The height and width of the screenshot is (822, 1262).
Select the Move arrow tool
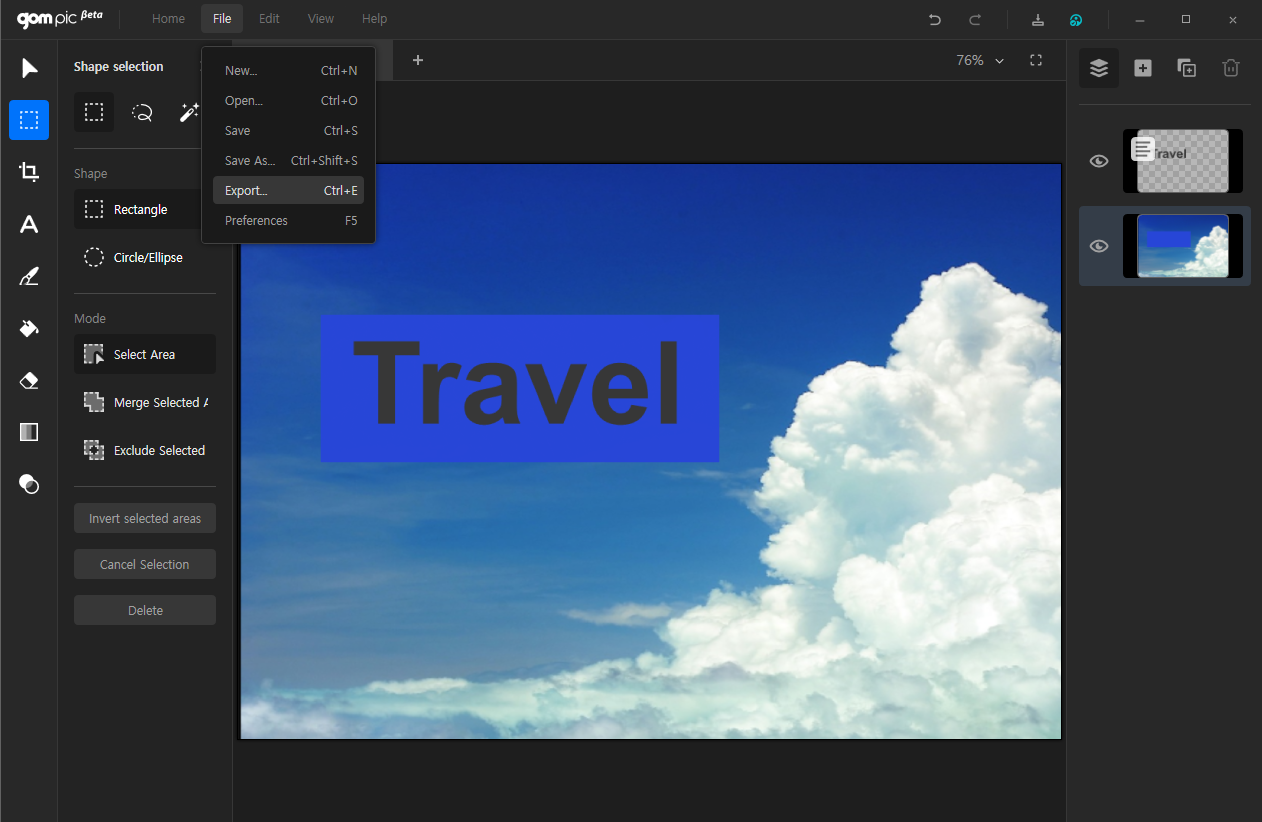[29, 68]
